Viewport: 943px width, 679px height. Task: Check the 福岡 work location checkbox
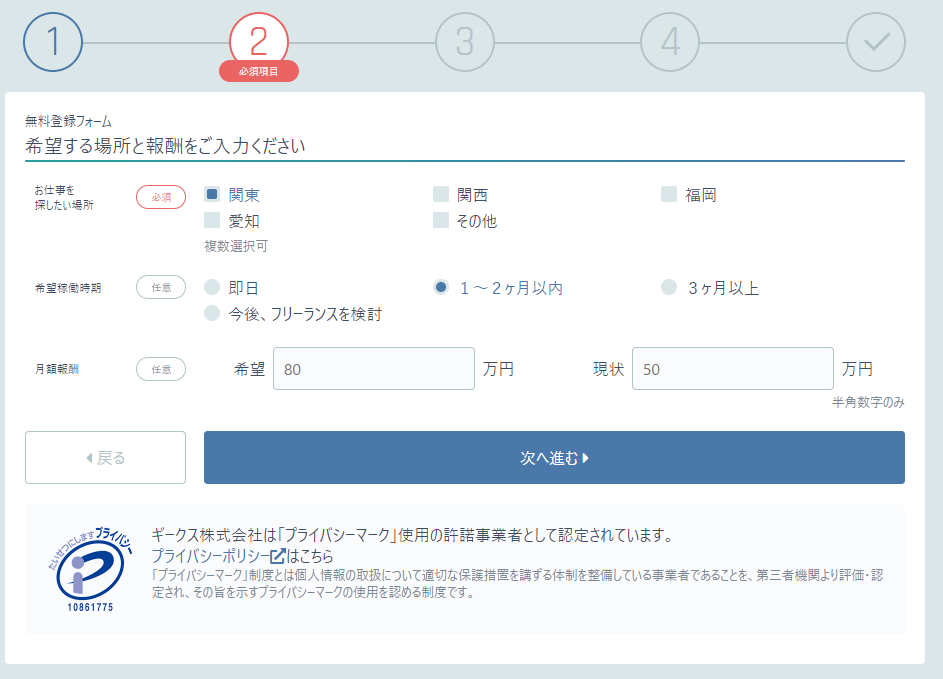pos(668,194)
